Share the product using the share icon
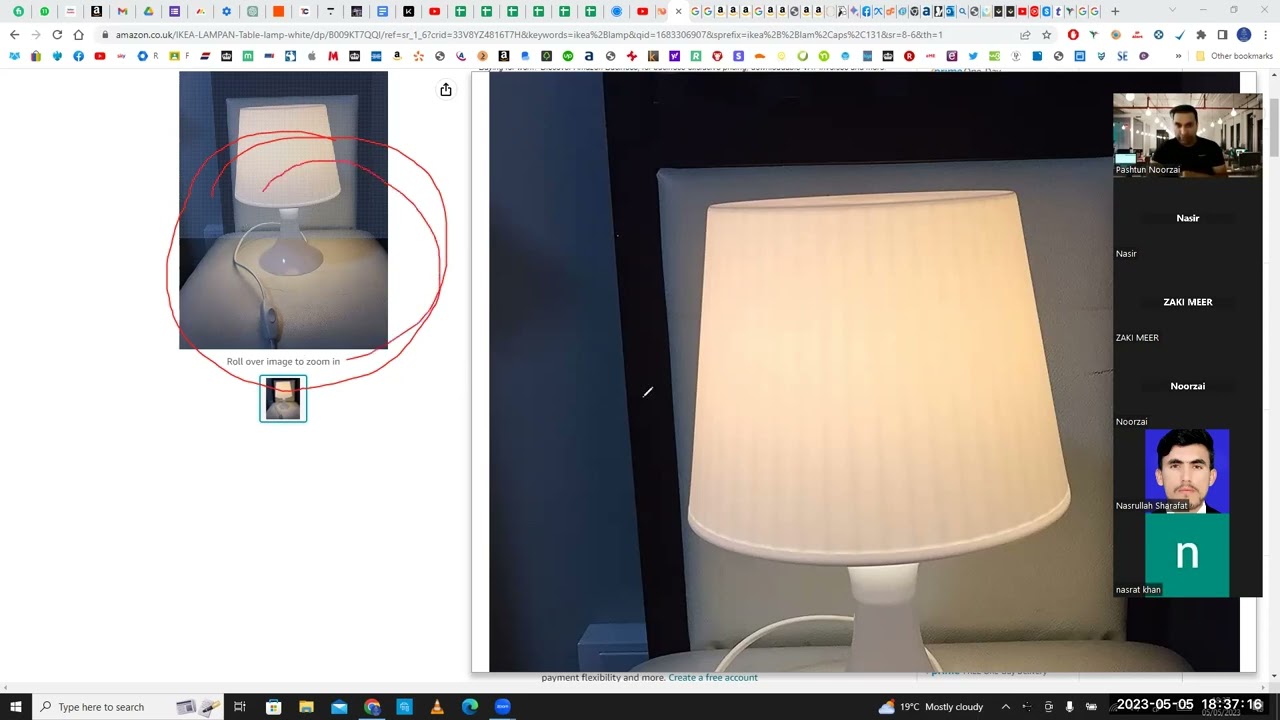The height and width of the screenshot is (720, 1280). click(x=446, y=90)
